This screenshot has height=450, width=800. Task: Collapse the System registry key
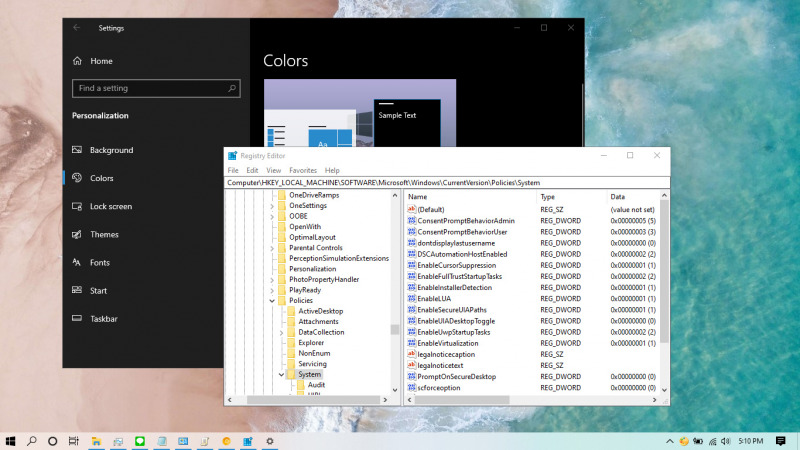coord(281,374)
